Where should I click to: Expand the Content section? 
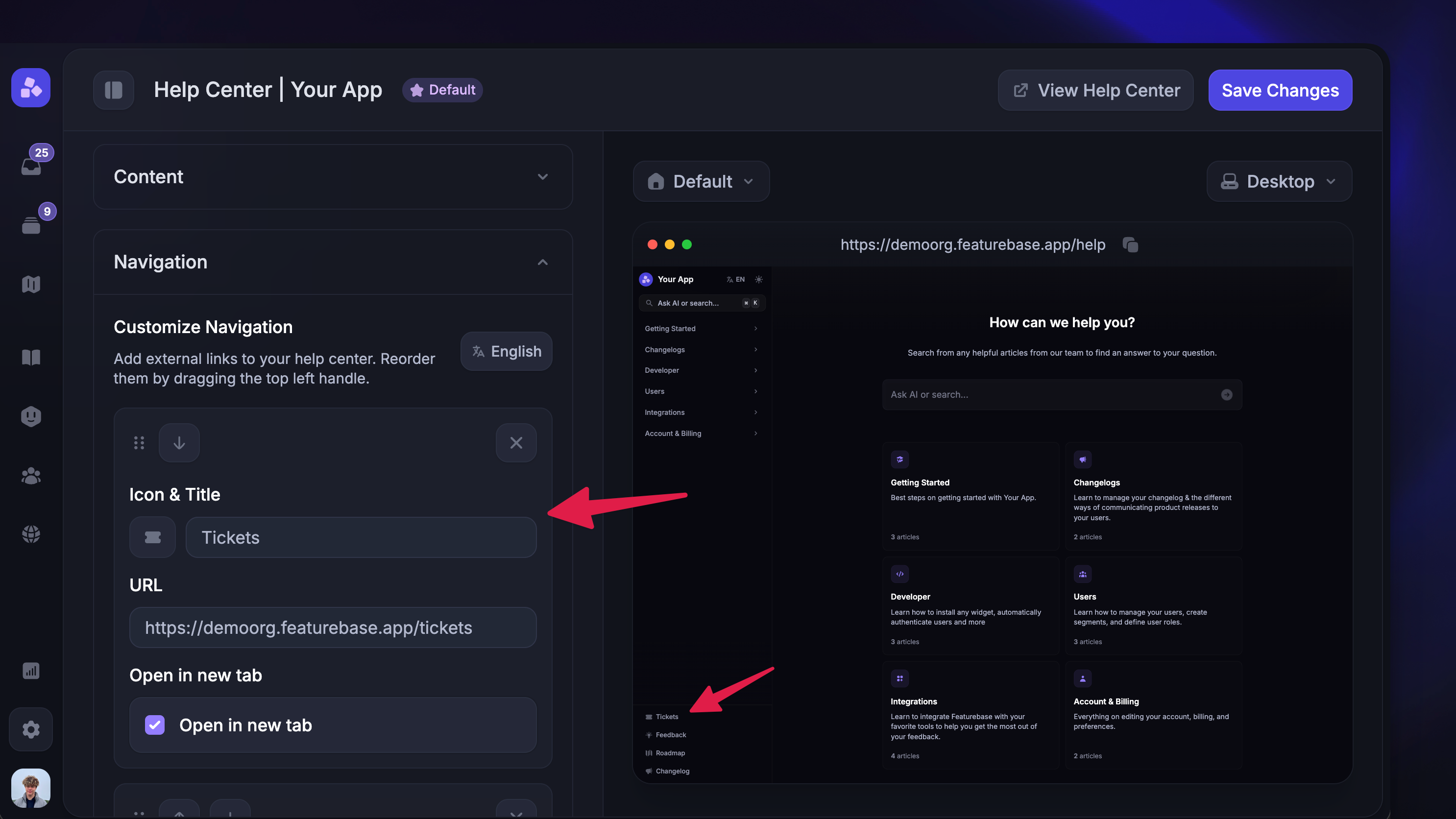[333, 177]
